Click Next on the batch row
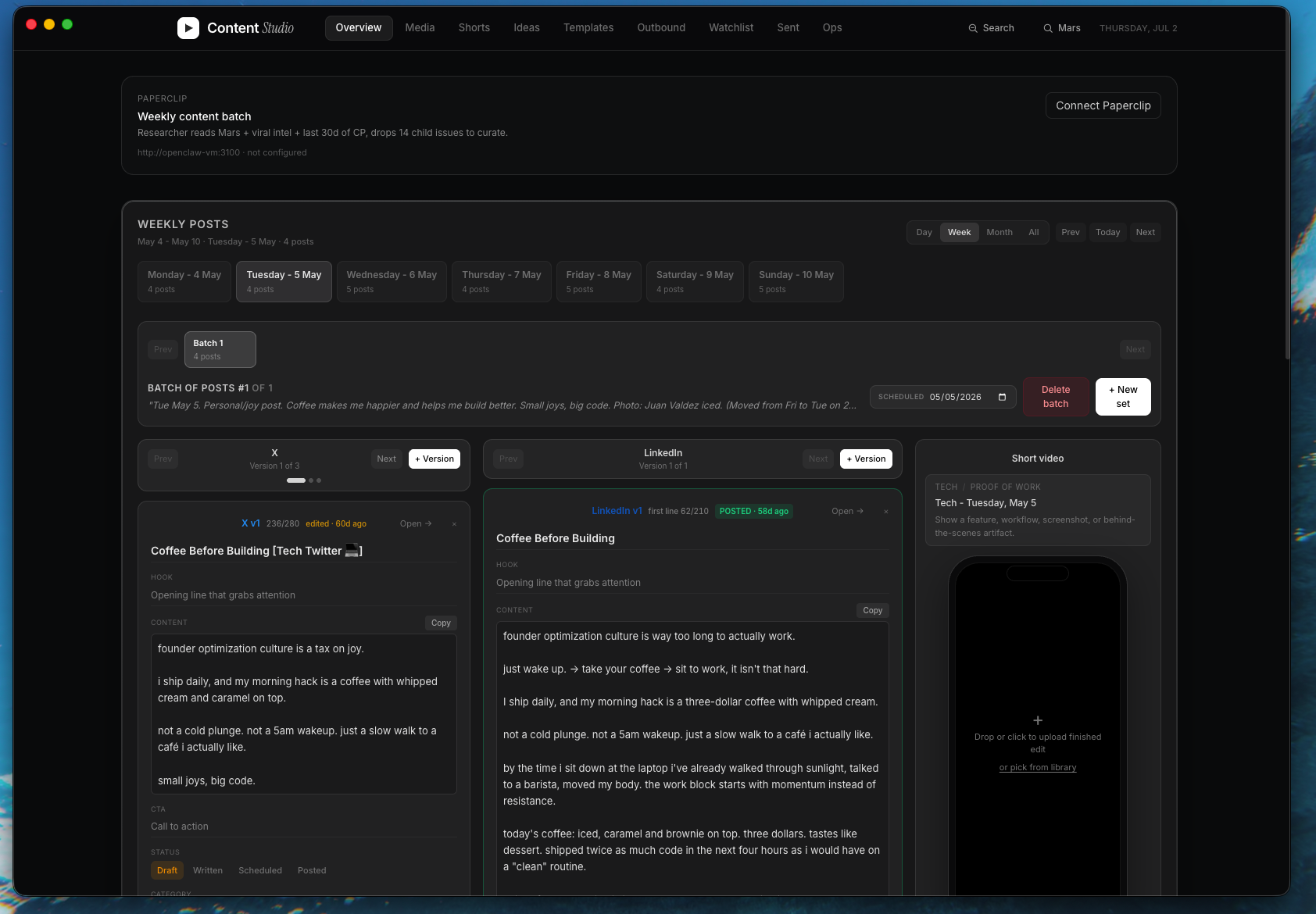This screenshot has width=1316, height=914. 1135,350
